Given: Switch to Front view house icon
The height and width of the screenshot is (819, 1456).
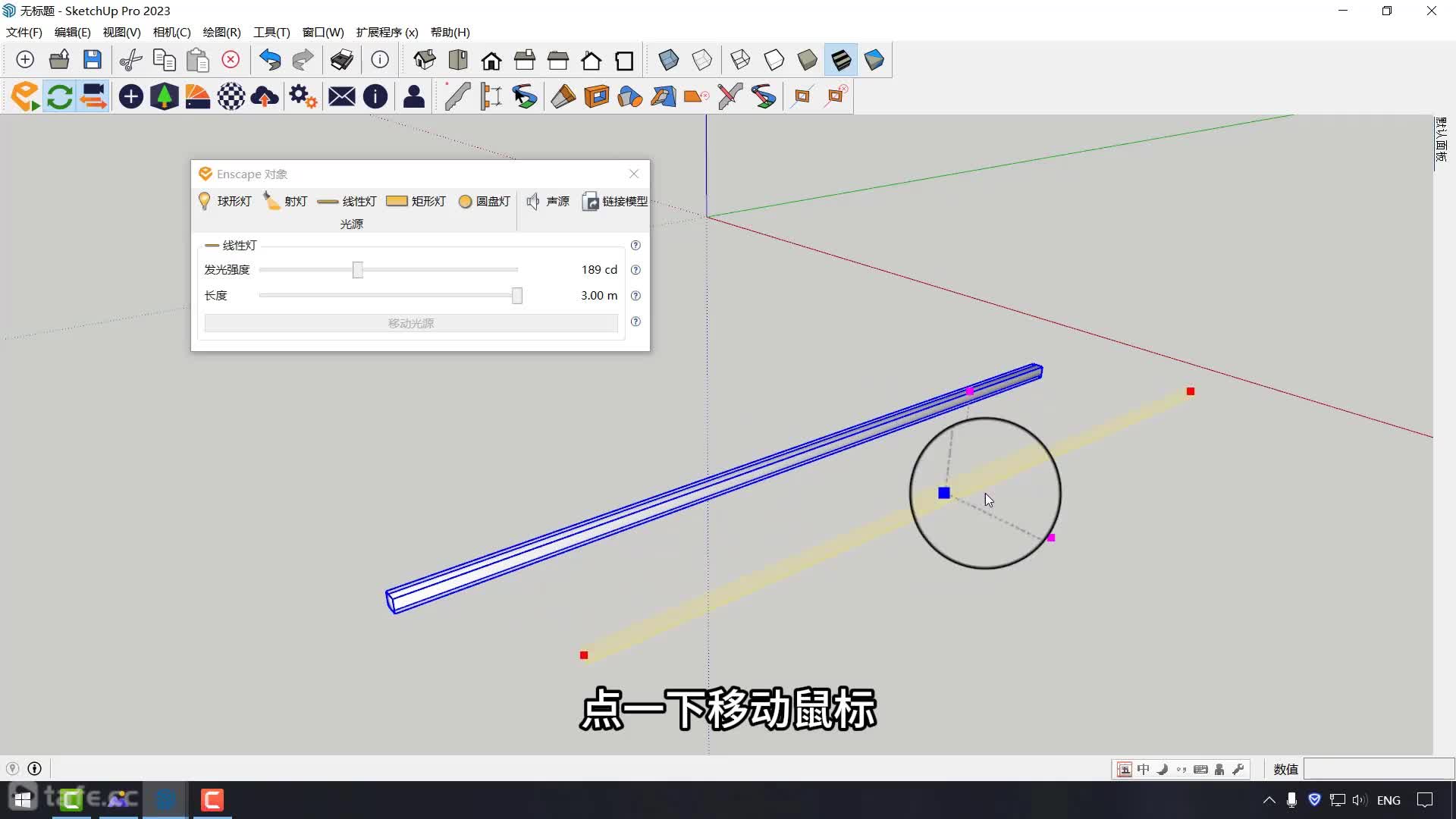Looking at the screenshot, I should [491, 60].
